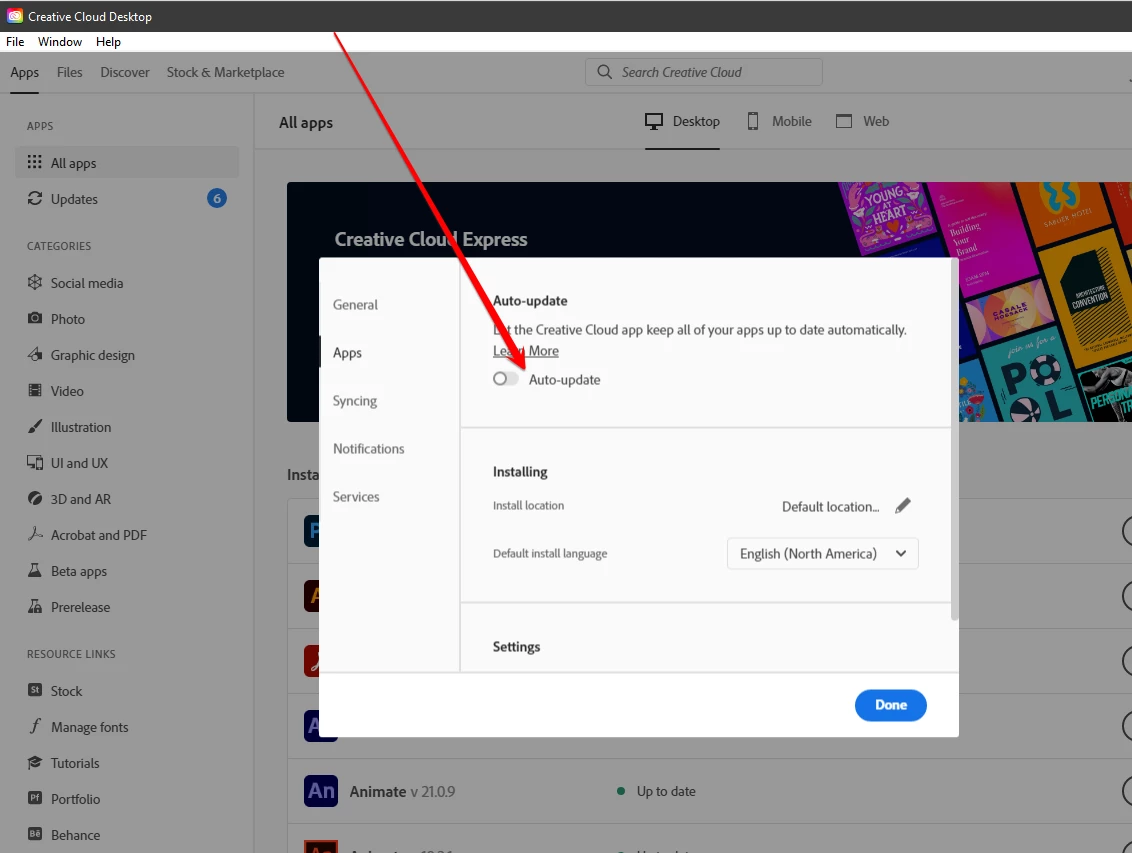Click the Acrobat and PDF icon
Viewport: 1132px width, 853px height.
[x=34, y=534]
